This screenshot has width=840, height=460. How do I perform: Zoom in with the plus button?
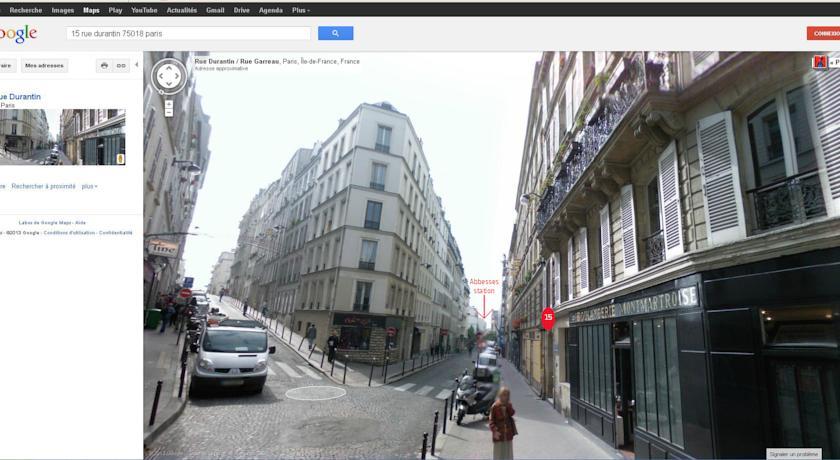[169, 103]
